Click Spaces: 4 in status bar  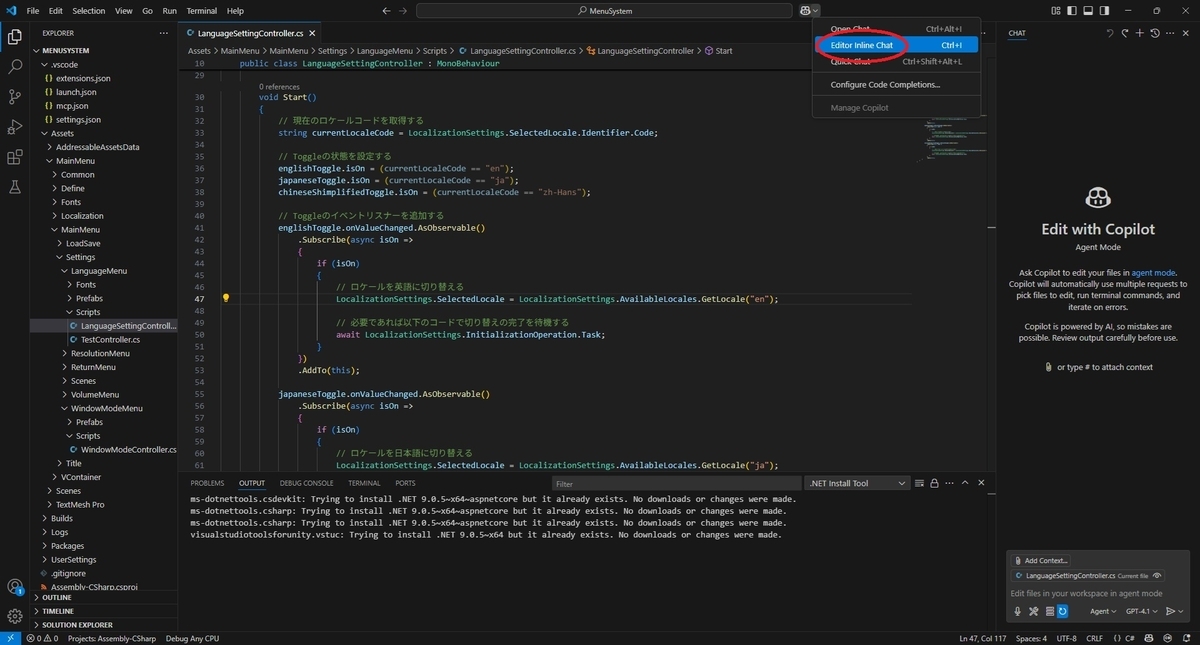click(x=1031, y=638)
